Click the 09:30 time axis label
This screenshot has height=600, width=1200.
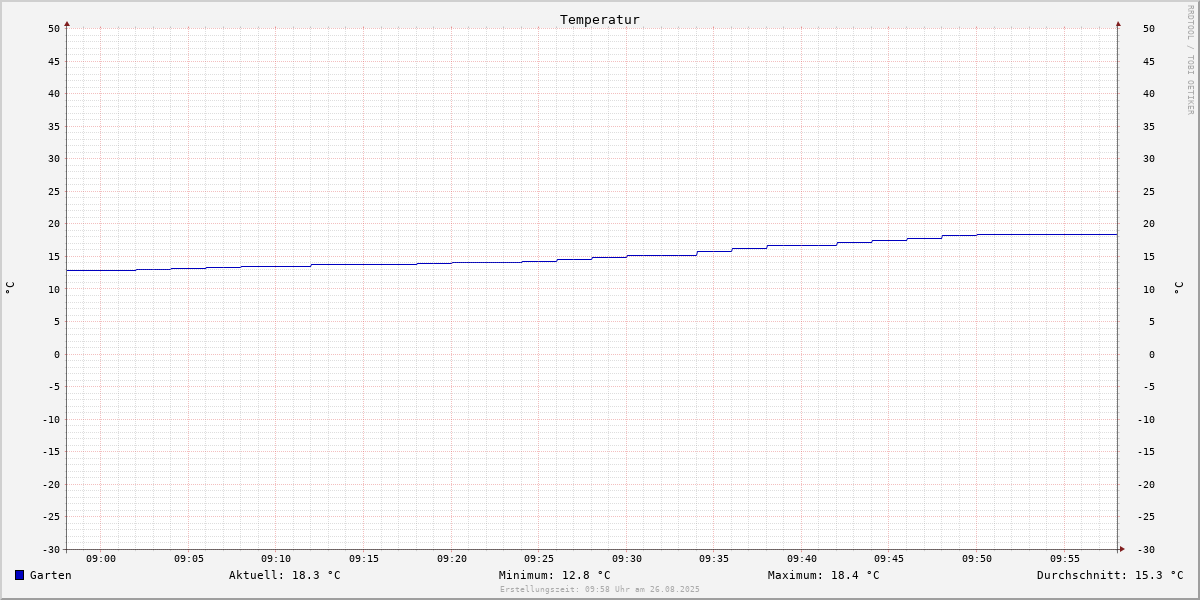[627, 559]
